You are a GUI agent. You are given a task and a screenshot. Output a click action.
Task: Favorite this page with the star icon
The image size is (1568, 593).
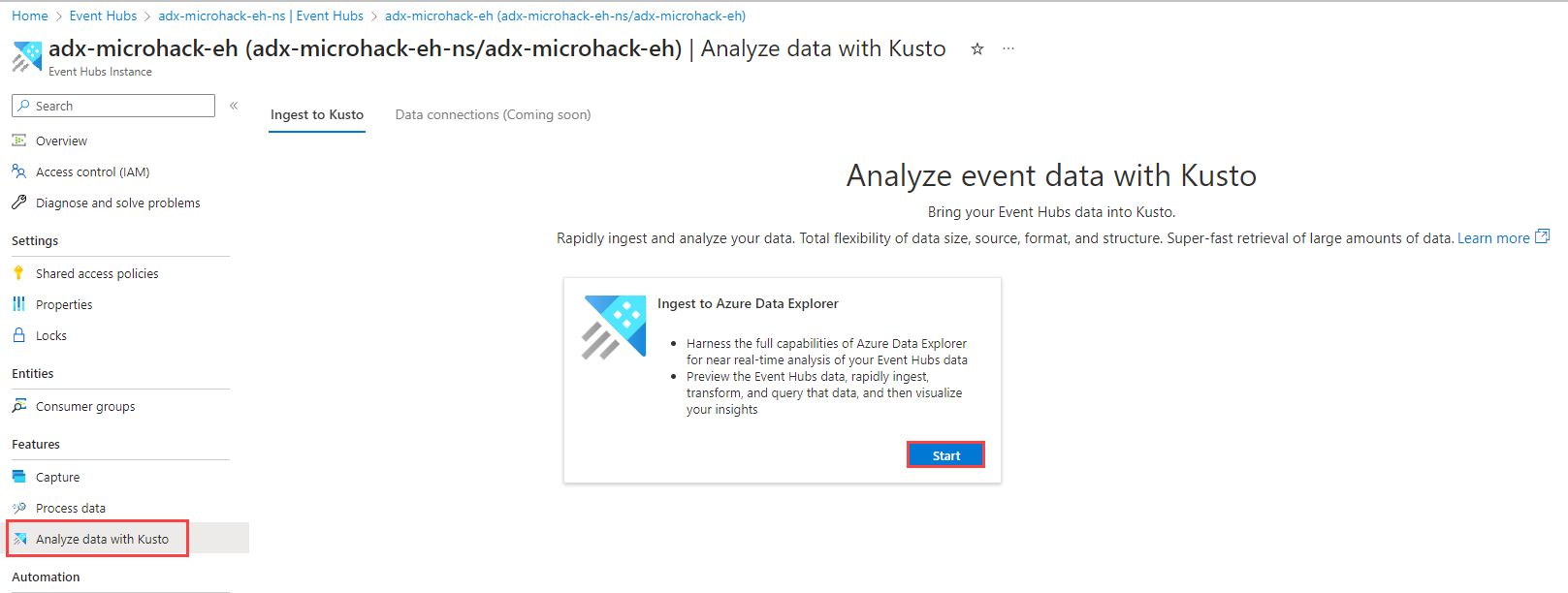point(977,49)
